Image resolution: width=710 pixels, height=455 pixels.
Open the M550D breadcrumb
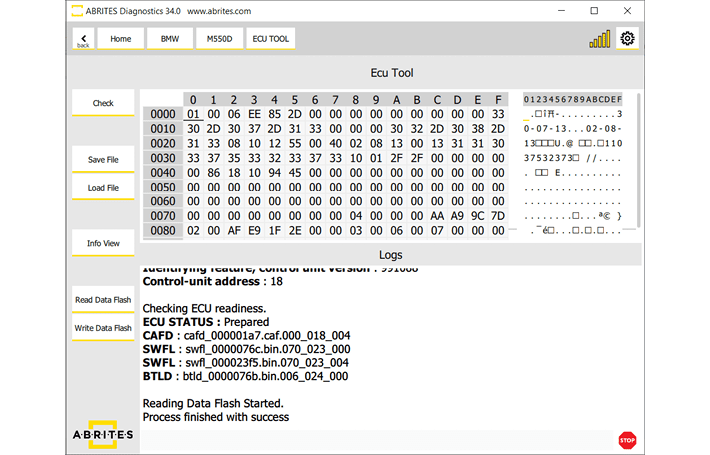point(218,39)
